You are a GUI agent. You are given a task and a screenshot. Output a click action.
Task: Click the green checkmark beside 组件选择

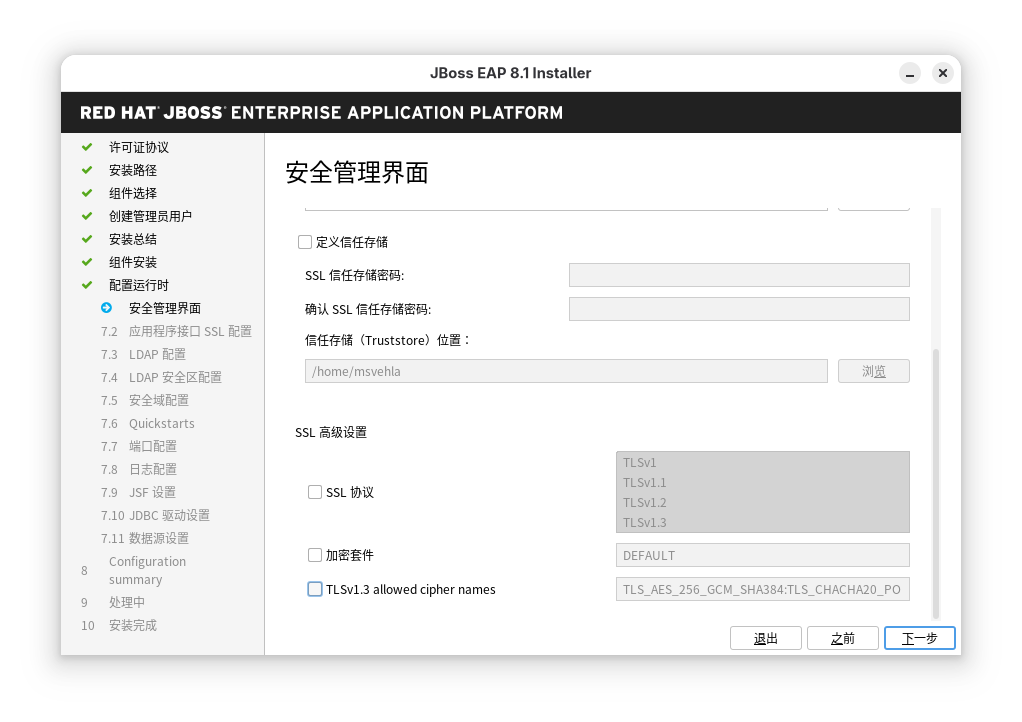[87, 193]
